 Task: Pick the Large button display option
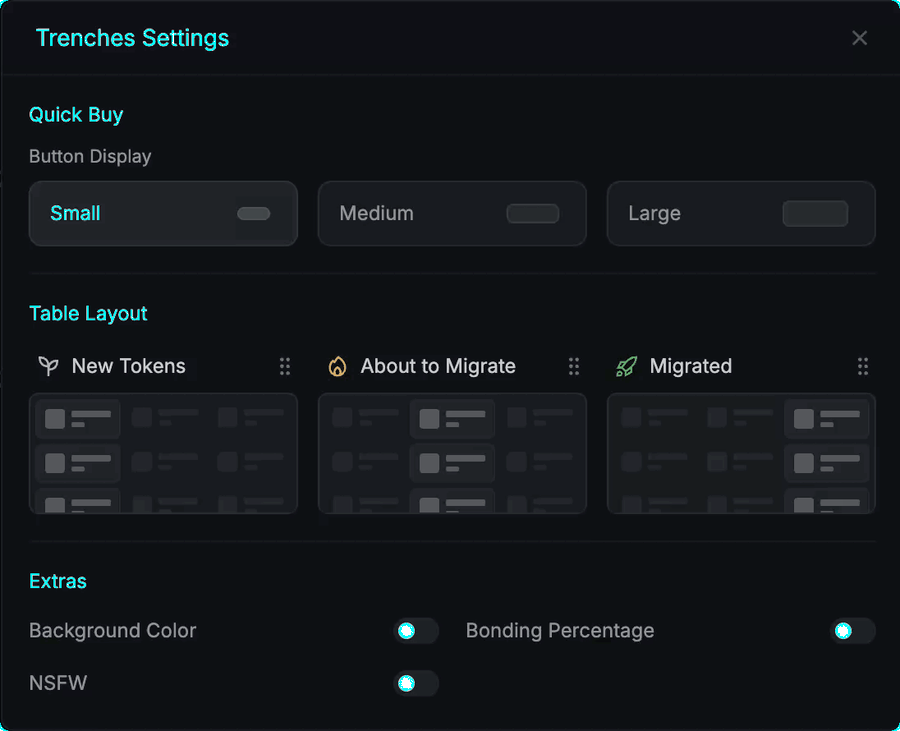click(x=741, y=213)
